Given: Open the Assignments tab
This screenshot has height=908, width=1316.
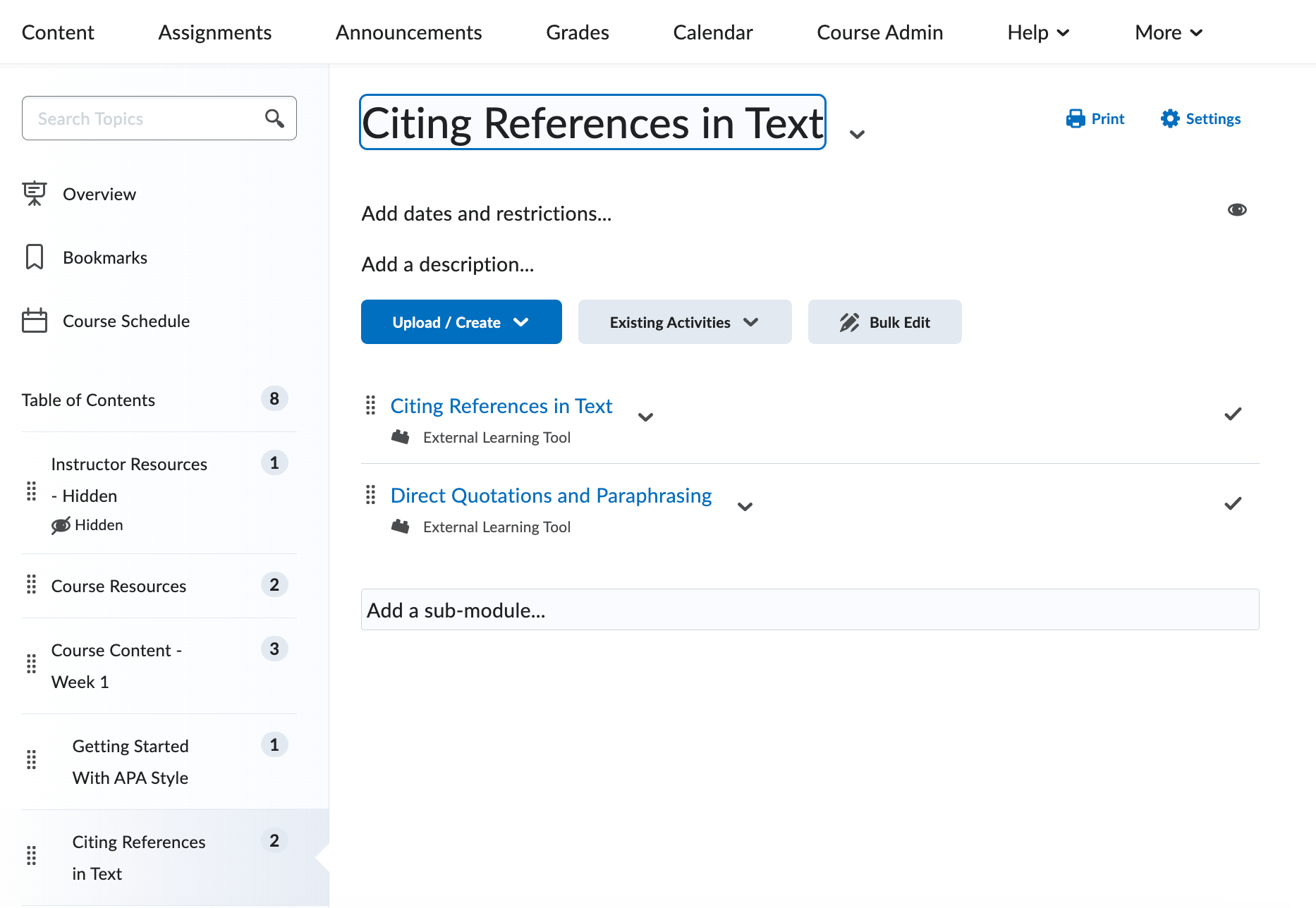Looking at the screenshot, I should tap(215, 32).
